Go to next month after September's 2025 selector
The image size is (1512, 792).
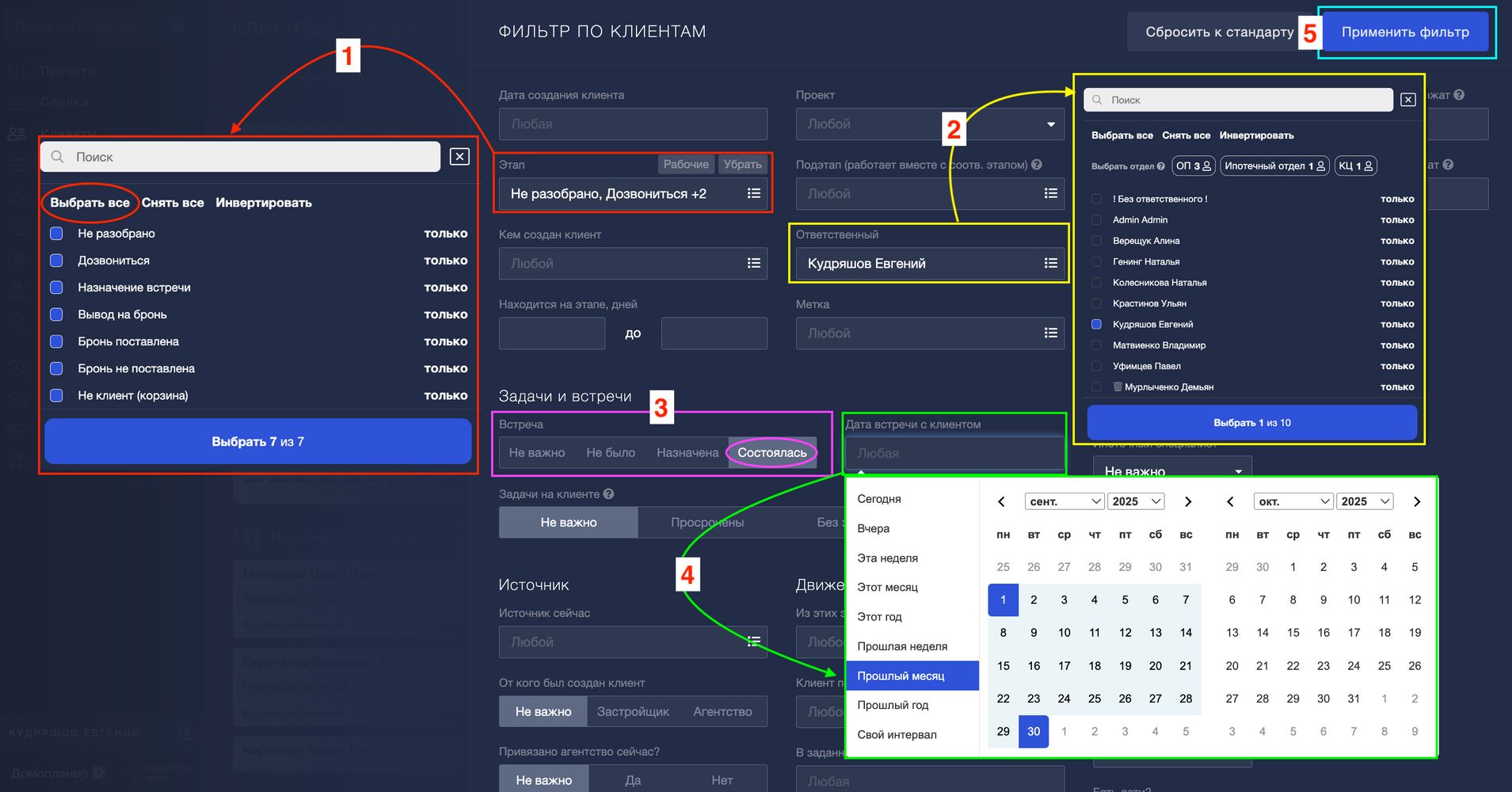click(1187, 501)
